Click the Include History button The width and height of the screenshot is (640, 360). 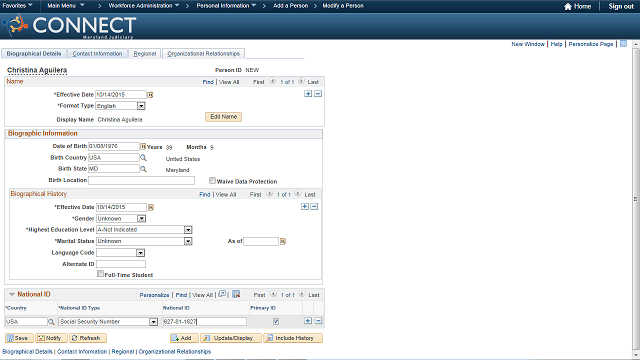tap(293, 338)
